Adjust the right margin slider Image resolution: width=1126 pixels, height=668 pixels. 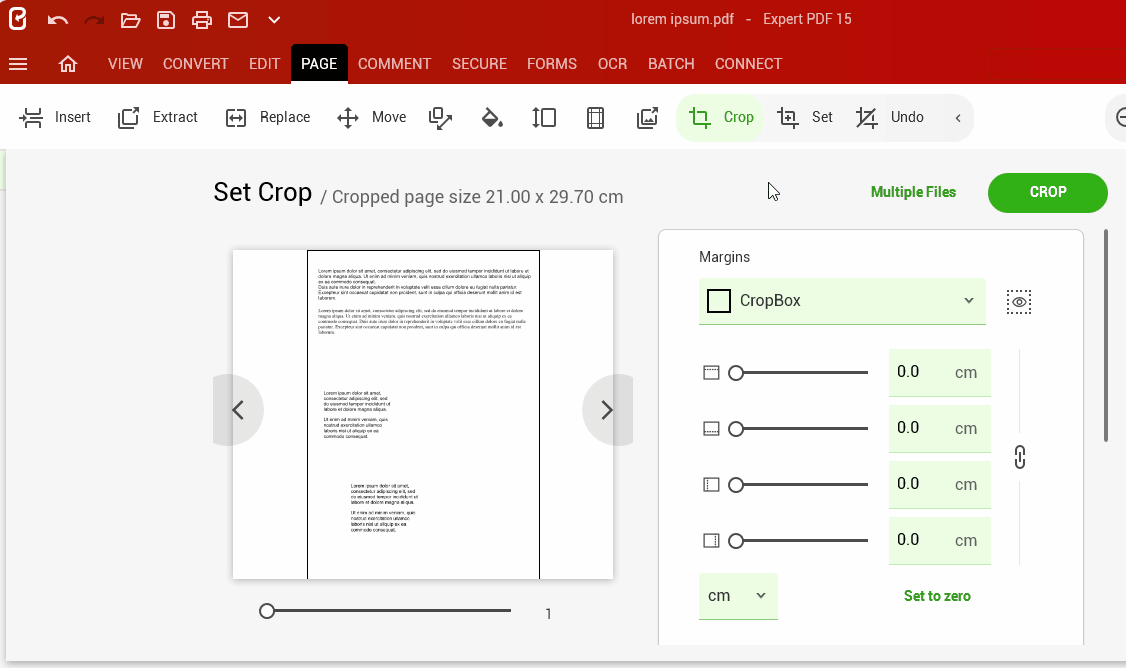(798, 541)
